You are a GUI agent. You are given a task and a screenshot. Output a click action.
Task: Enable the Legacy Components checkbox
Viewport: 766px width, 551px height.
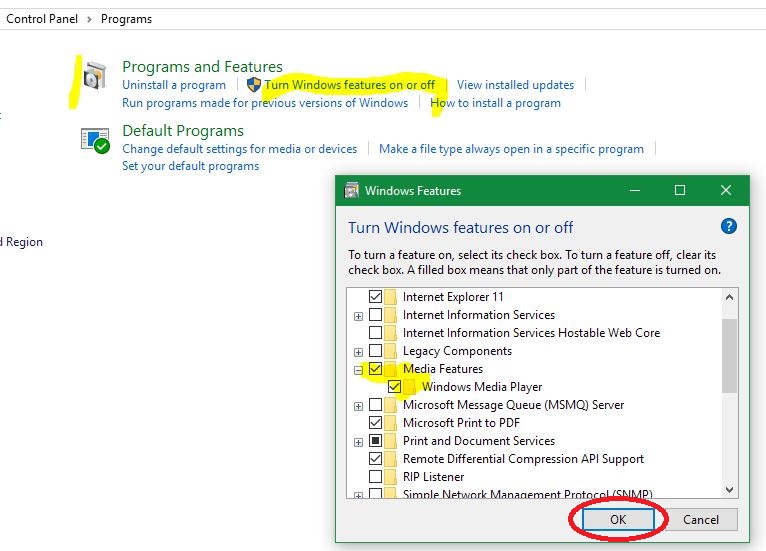[375, 351]
